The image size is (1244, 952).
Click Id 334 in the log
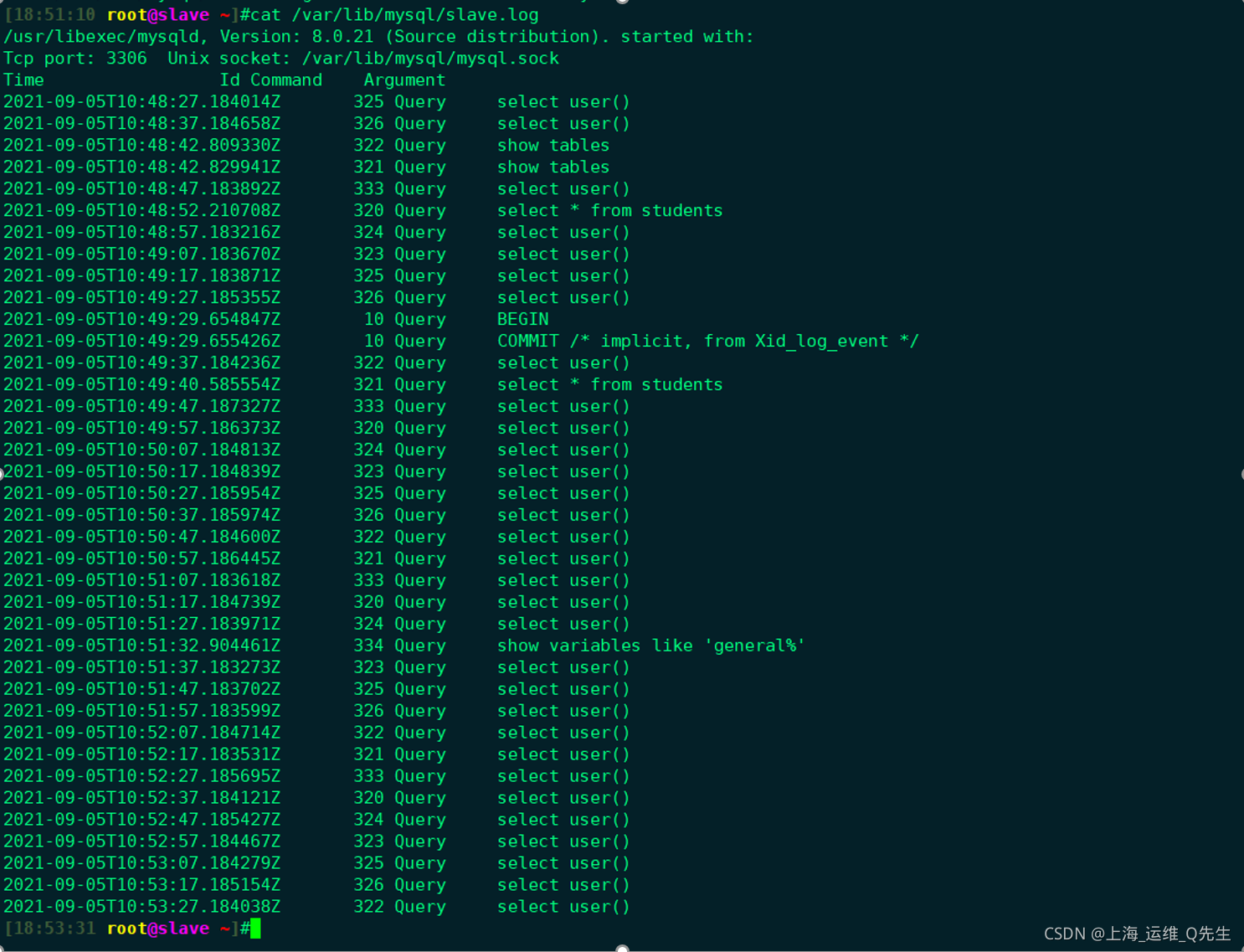click(x=368, y=646)
